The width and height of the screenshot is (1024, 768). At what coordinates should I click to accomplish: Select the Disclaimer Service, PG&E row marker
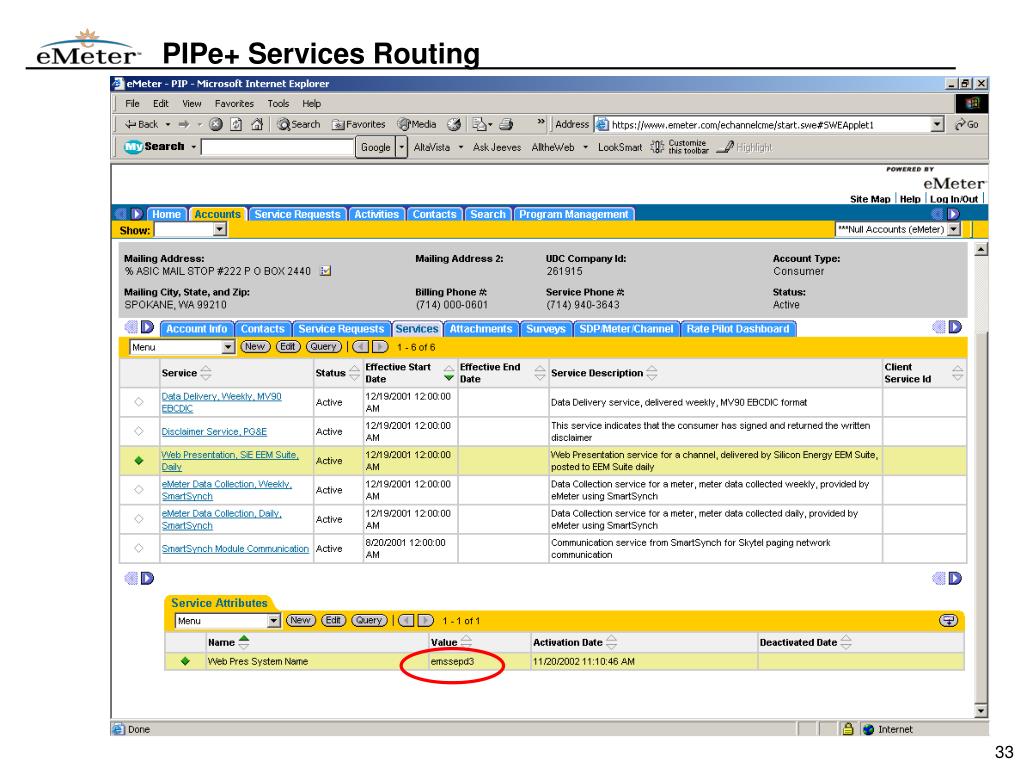pos(138,431)
